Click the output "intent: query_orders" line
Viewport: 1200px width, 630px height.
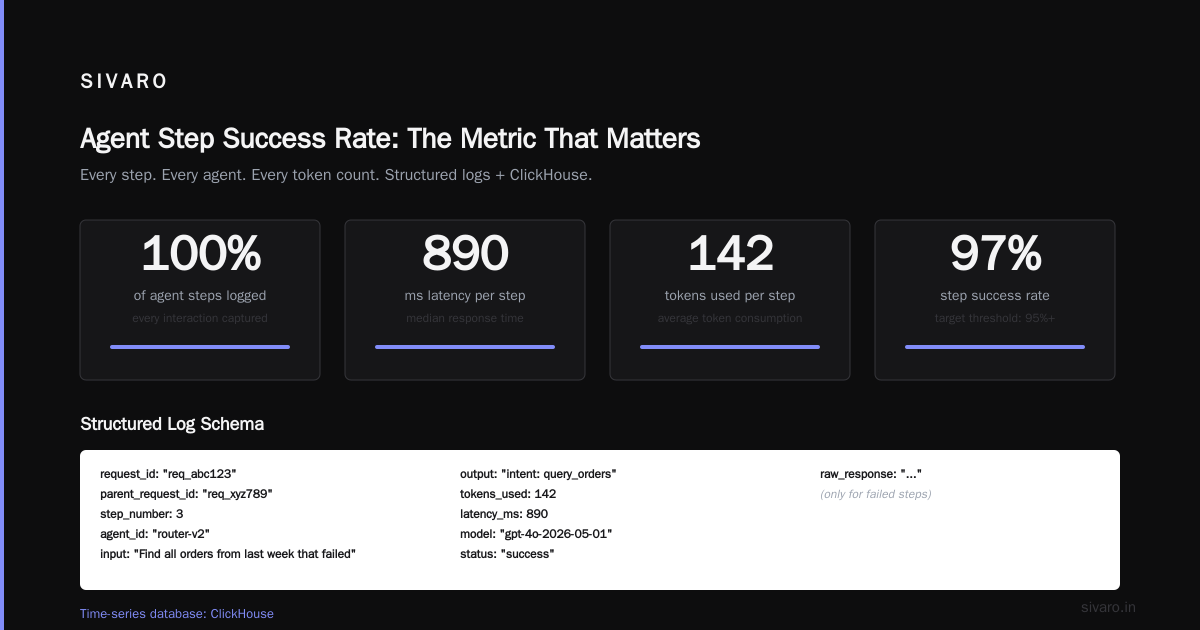pos(538,474)
